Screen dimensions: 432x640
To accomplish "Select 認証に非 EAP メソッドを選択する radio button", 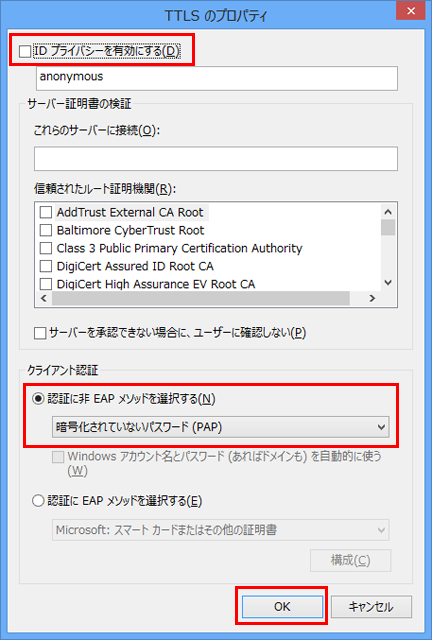I will [38, 398].
